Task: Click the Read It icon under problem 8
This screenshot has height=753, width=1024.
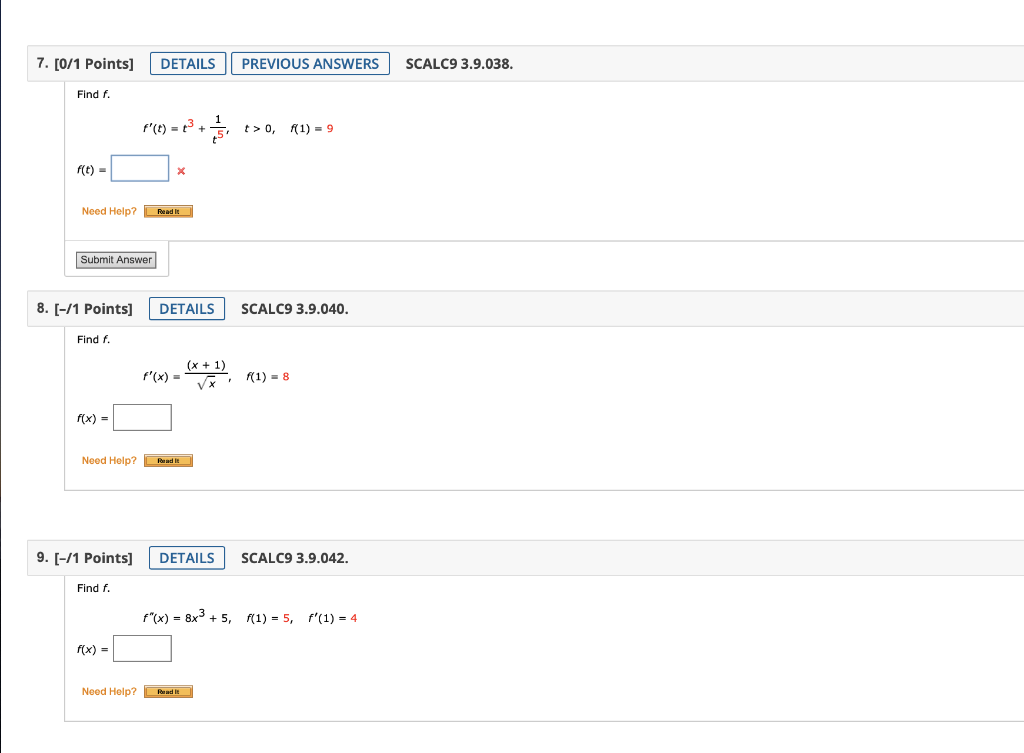Action: pyautogui.click(x=168, y=460)
